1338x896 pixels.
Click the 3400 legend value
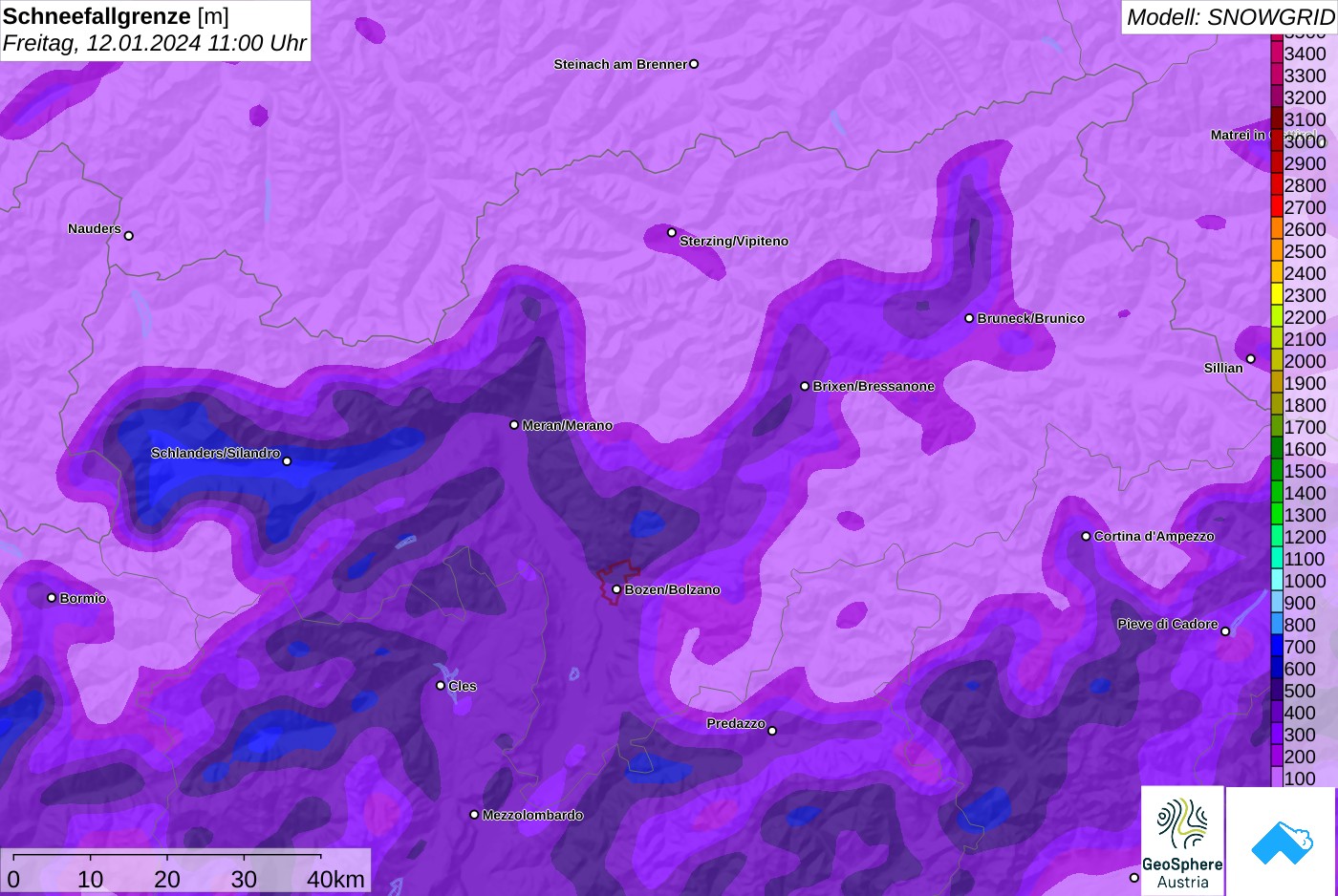[1306, 53]
